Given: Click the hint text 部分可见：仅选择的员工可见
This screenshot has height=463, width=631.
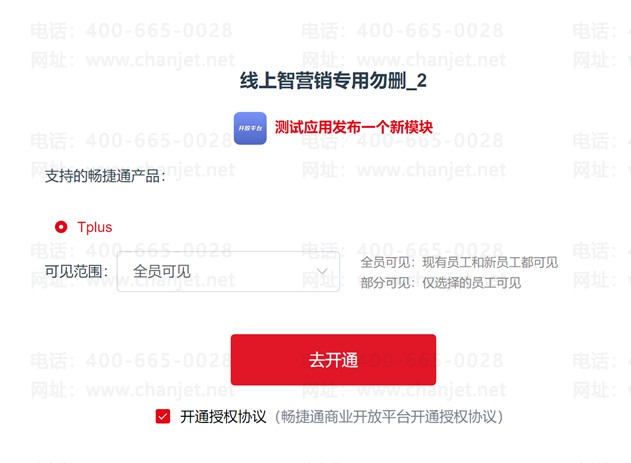Looking at the screenshot, I should tap(441, 283).
